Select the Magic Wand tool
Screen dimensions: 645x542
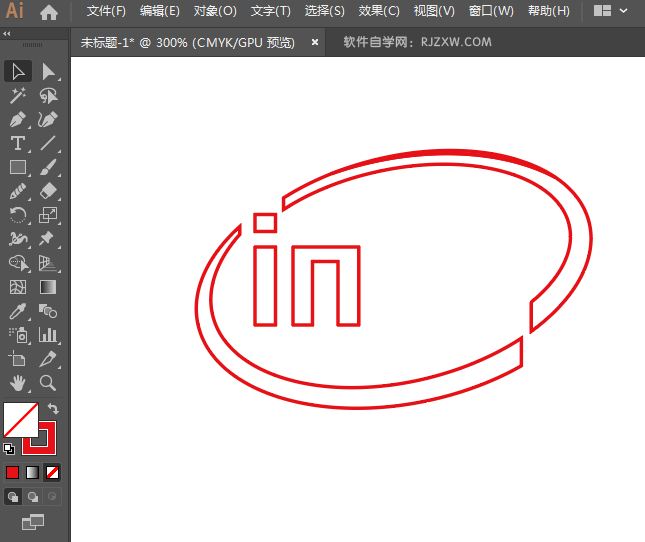(x=18, y=95)
